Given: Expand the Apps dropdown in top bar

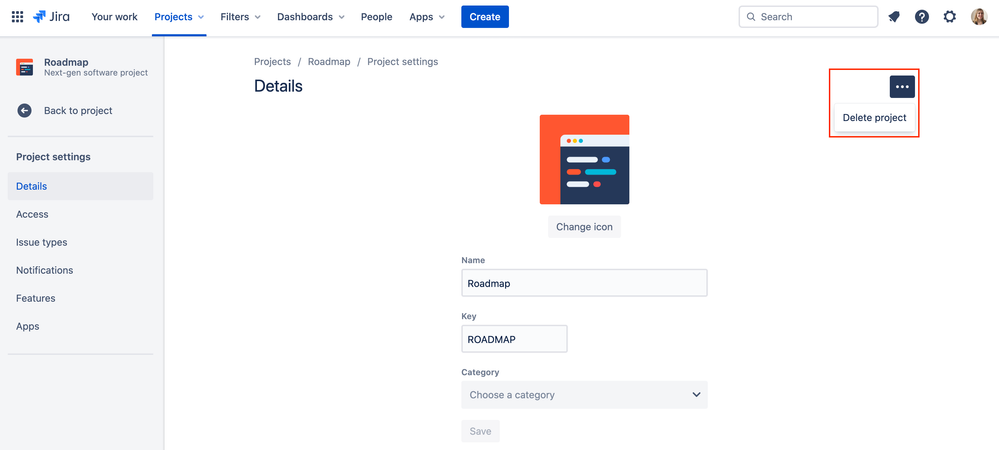Looking at the screenshot, I should click(427, 17).
